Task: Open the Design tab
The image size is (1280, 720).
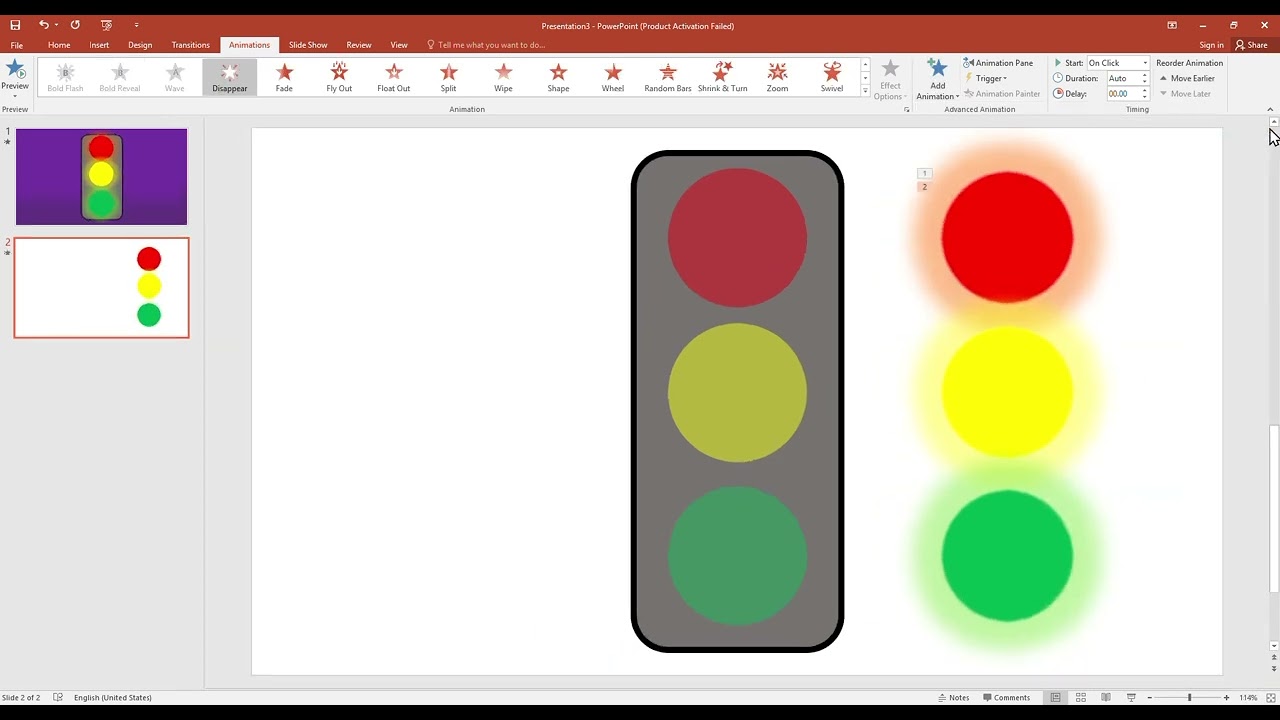Action: click(x=140, y=45)
